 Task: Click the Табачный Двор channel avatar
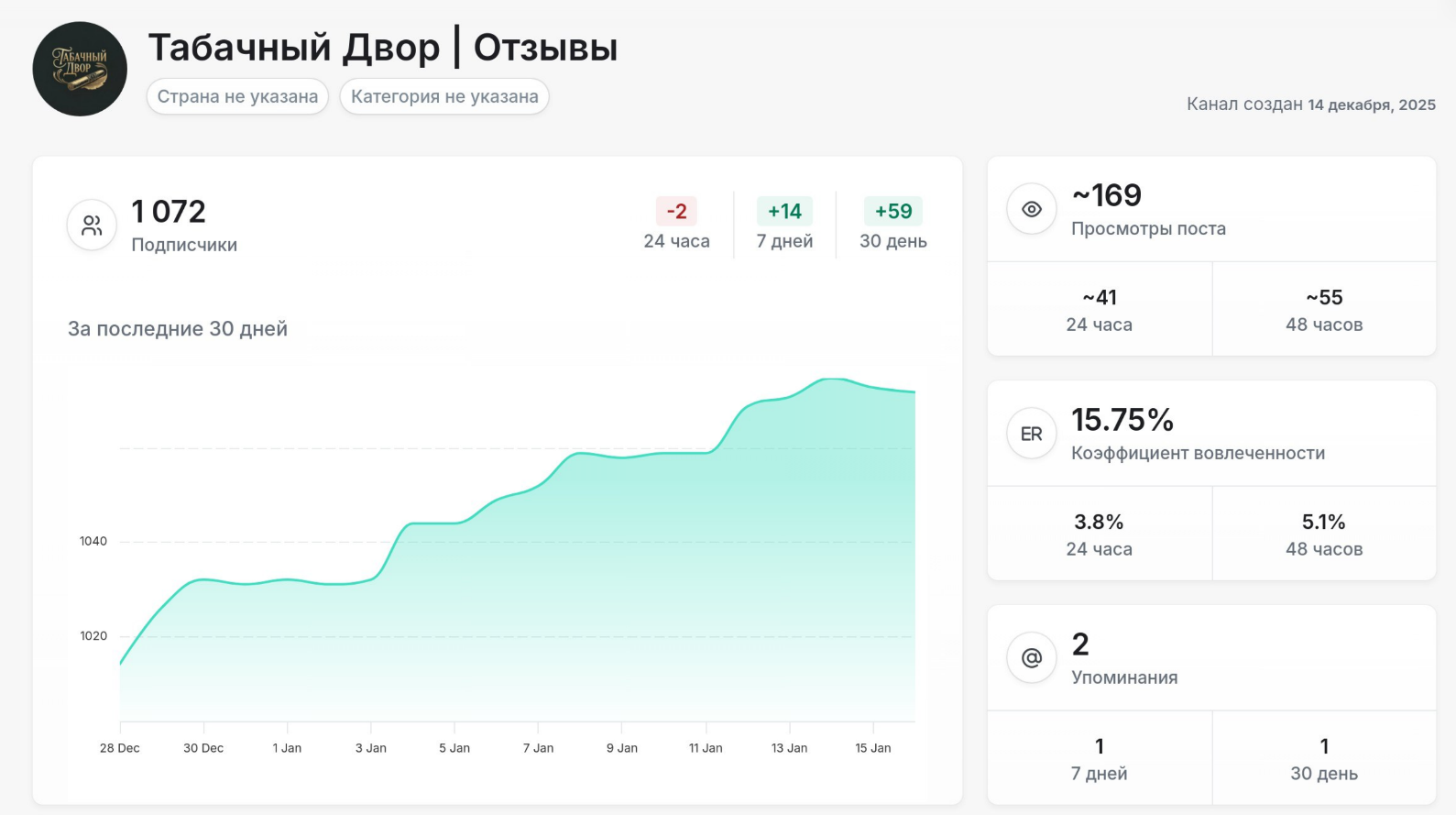tap(80, 69)
